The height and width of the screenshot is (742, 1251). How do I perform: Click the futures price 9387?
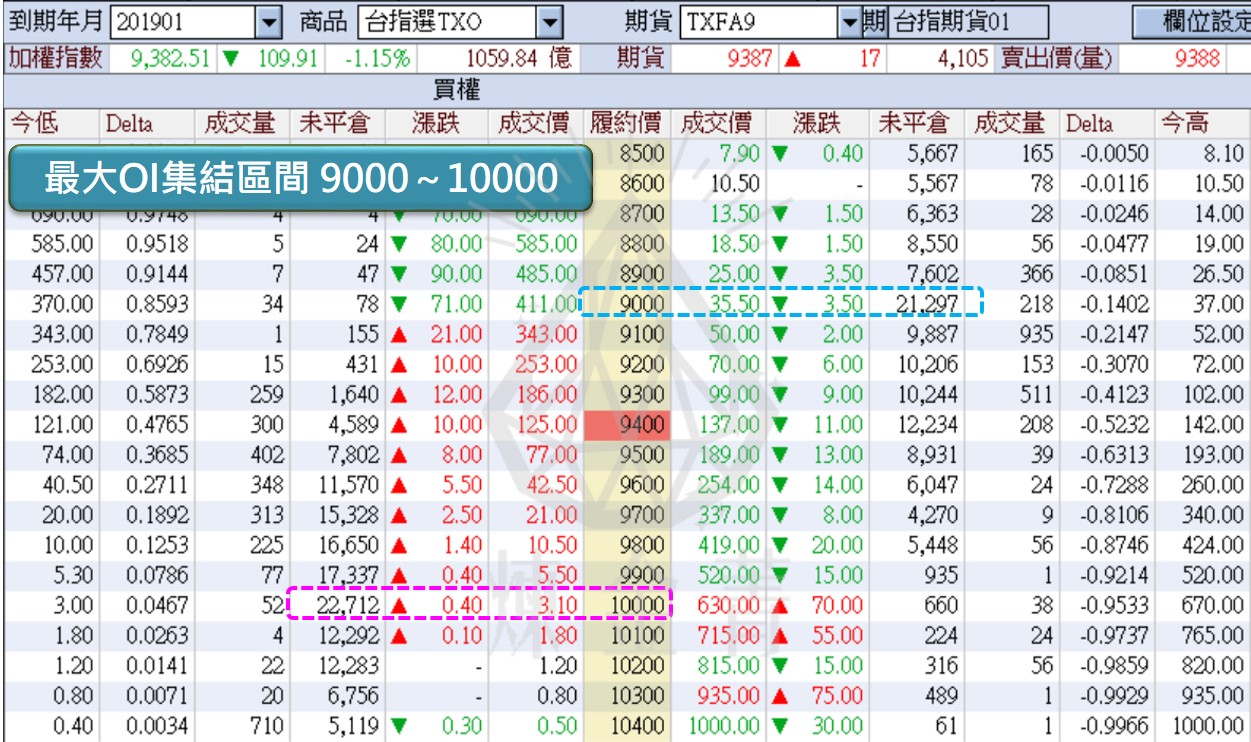(x=749, y=59)
